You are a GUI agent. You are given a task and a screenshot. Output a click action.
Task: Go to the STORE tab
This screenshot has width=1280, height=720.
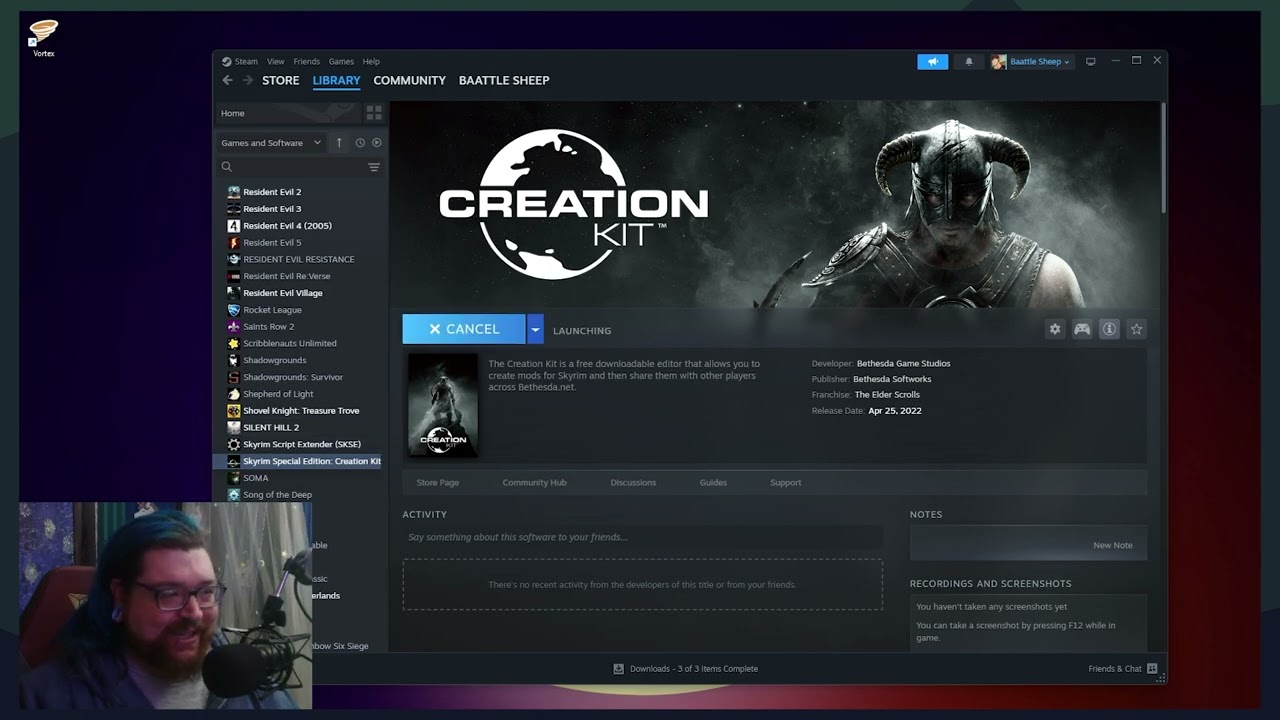[280, 80]
